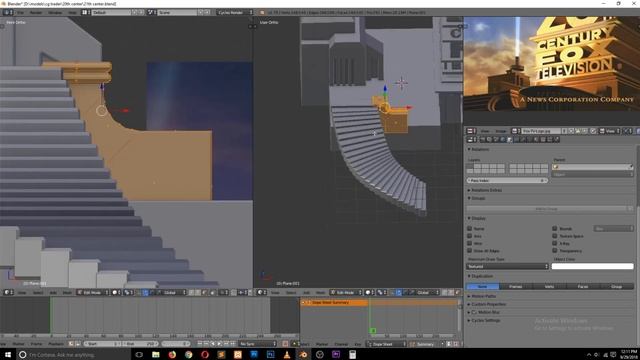The image size is (640, 360).
Task: Enable the Name display checkbox
Action: click(469, 229)
